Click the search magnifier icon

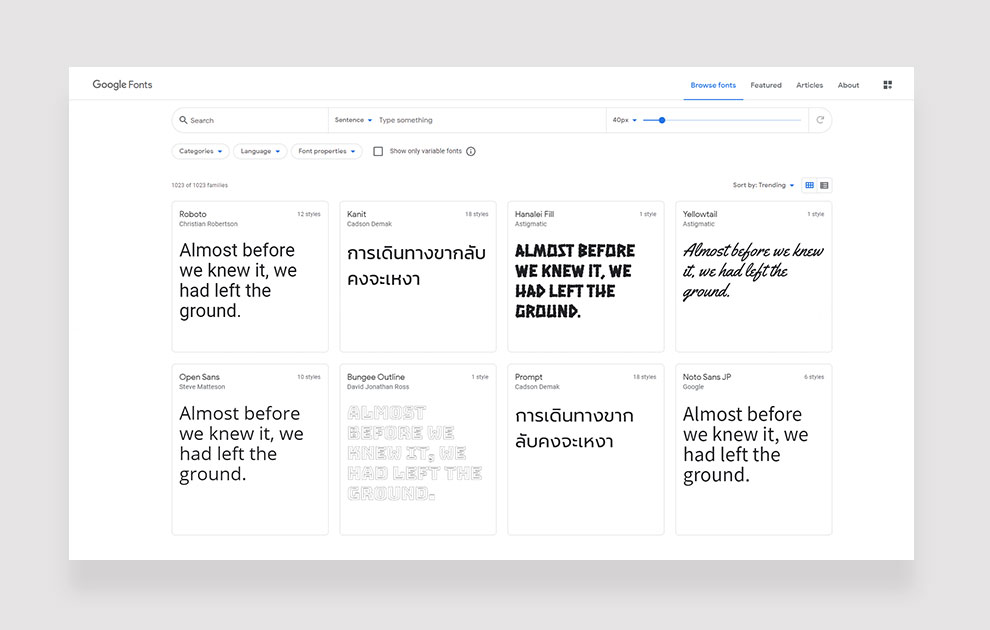coord(183,120)
